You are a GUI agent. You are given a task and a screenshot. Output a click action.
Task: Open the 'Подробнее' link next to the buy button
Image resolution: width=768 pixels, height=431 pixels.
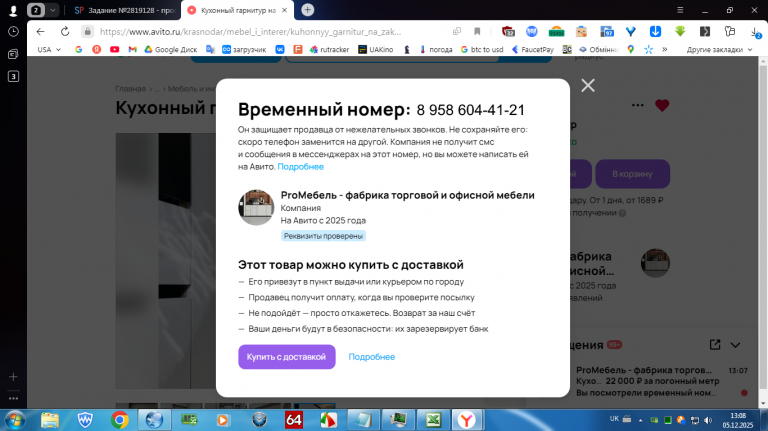click(x=372, y=357)
